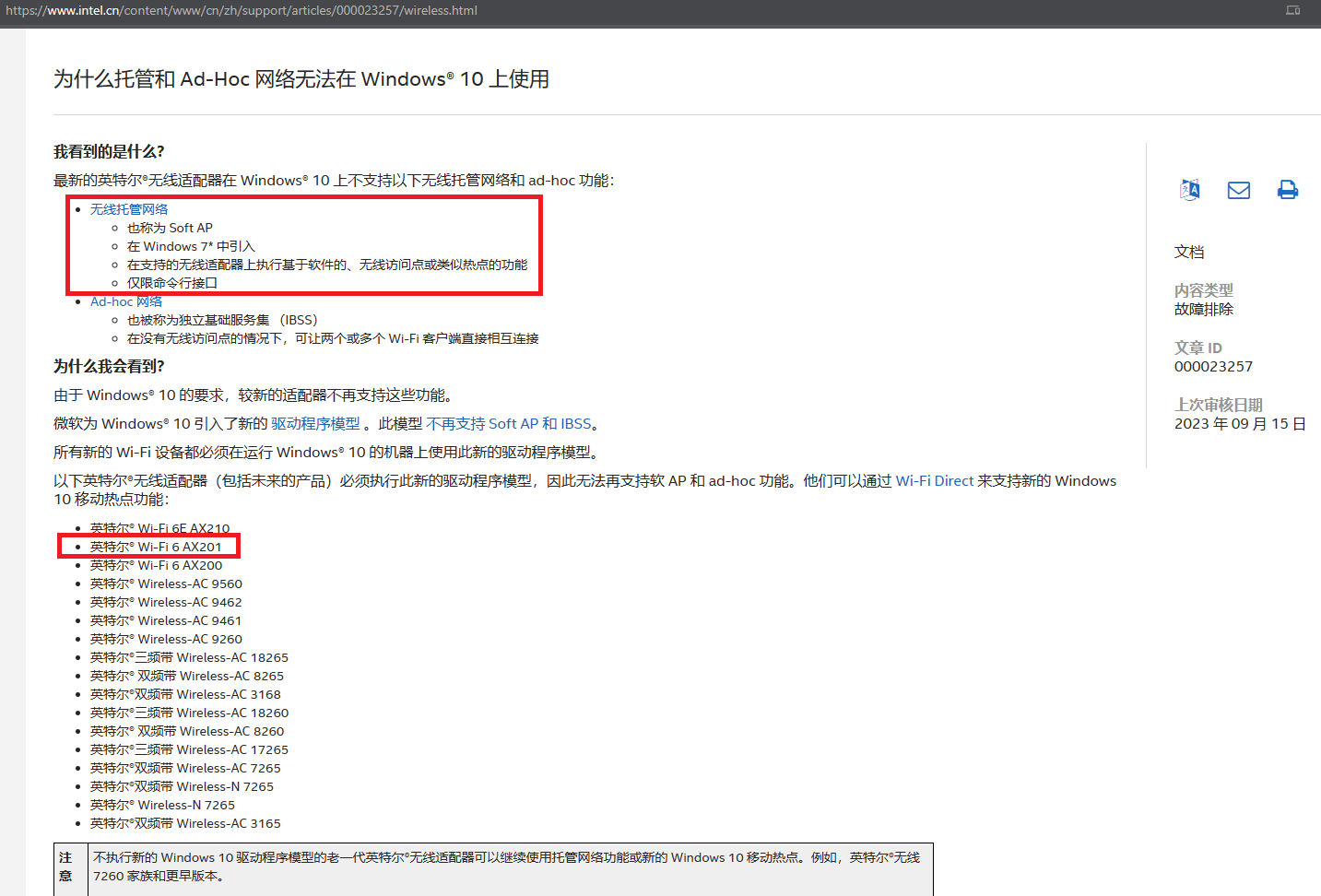1321x896 pixels.
Task: Click the bullet 也称为 Soft AP
Action: (170, 228)
